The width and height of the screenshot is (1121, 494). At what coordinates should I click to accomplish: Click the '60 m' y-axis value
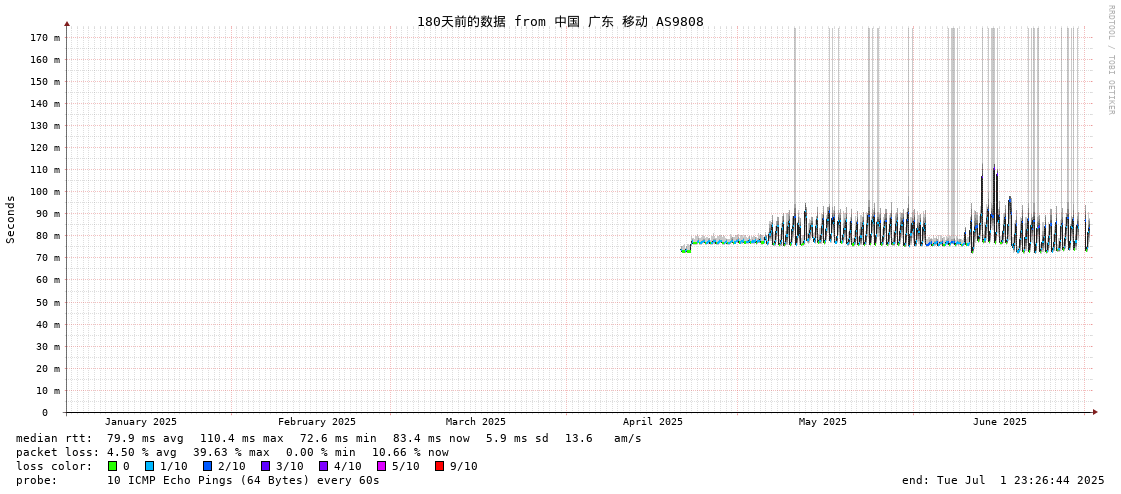[49, 280]
